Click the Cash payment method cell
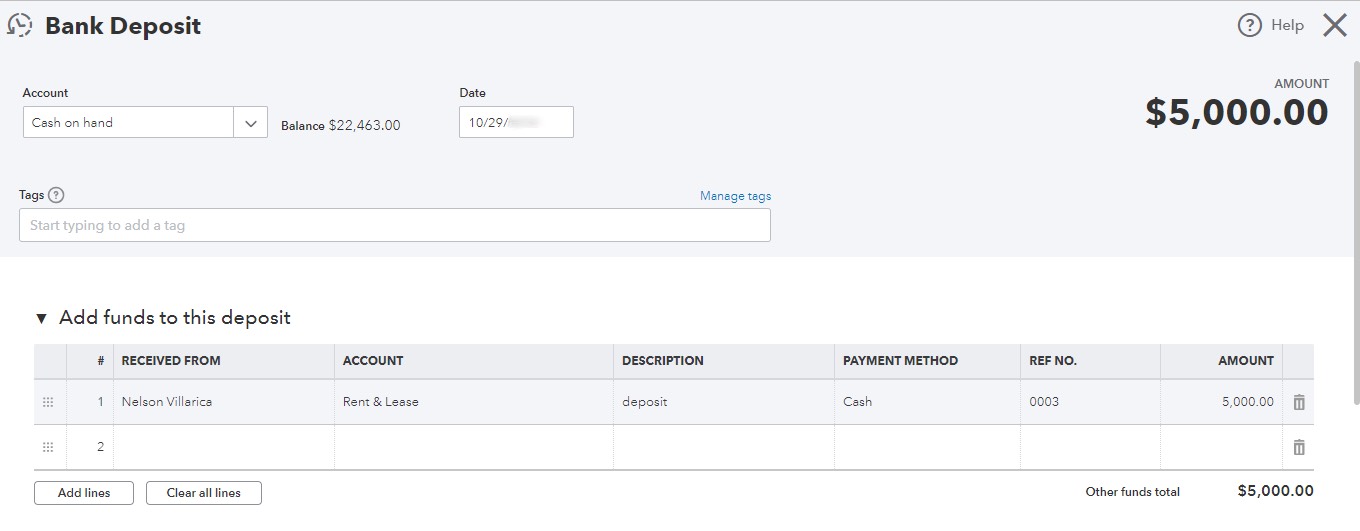This screenshot has height=531, width=1360. point(926,402)
